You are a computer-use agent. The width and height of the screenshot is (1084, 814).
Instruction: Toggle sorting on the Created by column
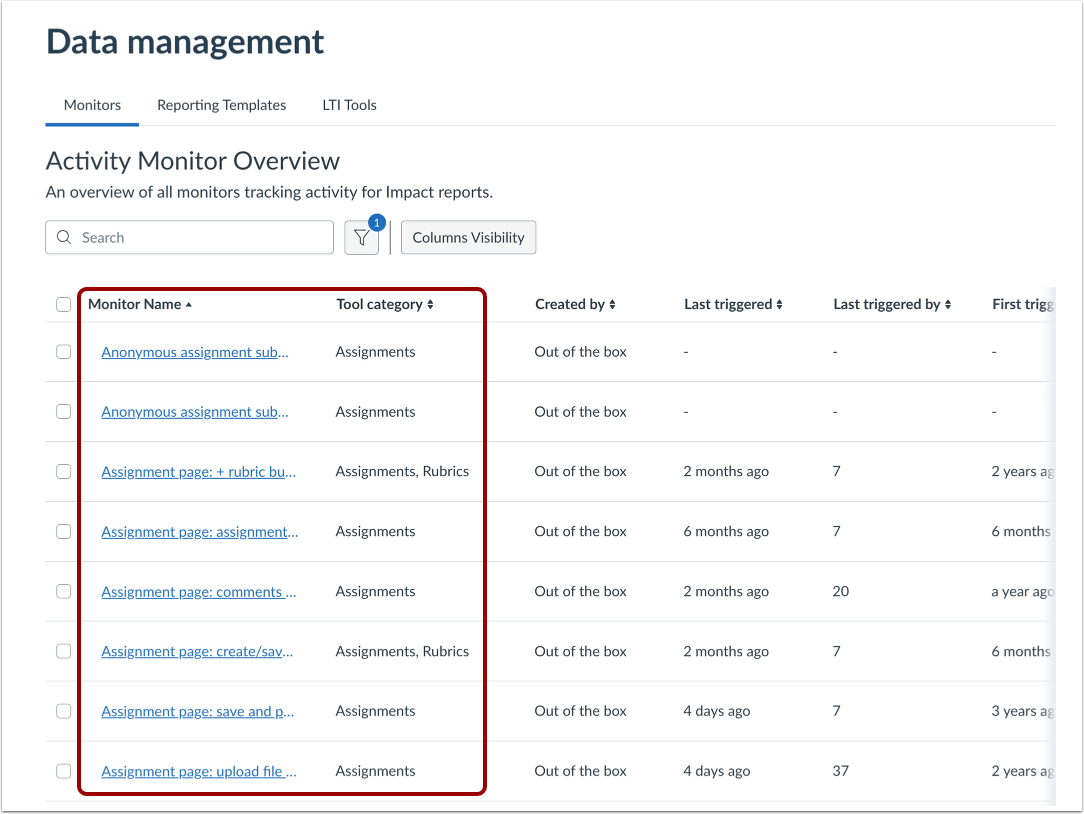click(x=576, y=304)
